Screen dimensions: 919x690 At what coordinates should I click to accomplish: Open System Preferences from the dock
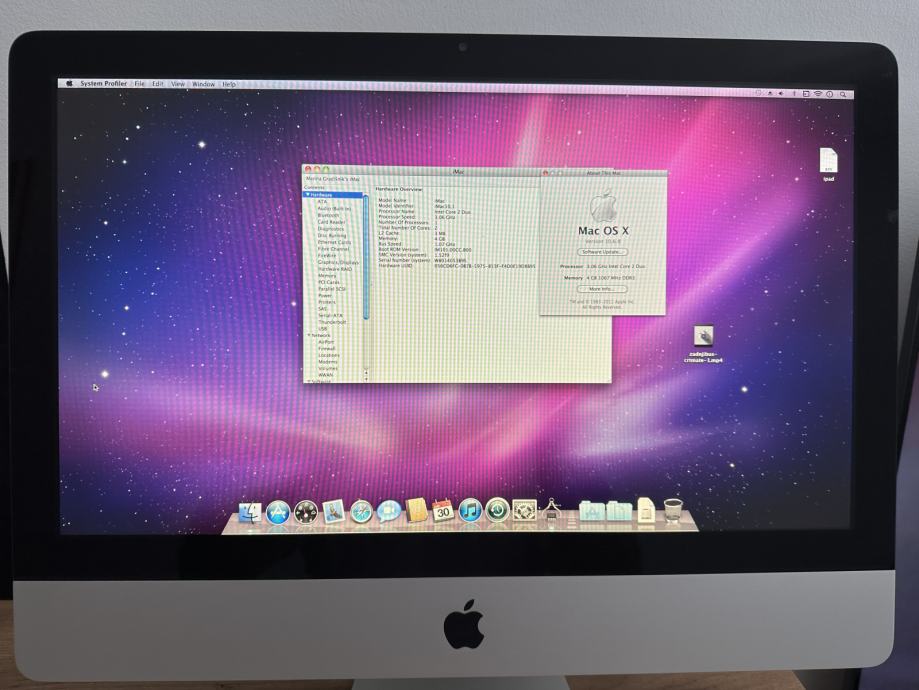(x=524, y=510)
